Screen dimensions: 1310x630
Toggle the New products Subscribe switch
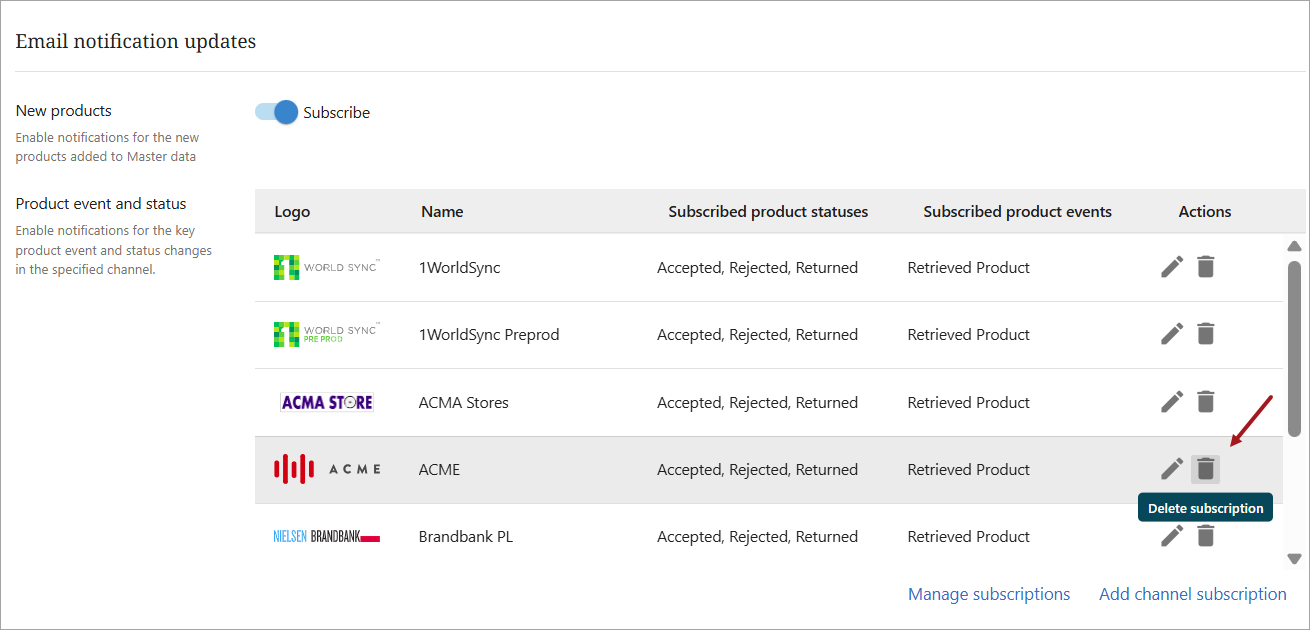[x=277, y=112]
